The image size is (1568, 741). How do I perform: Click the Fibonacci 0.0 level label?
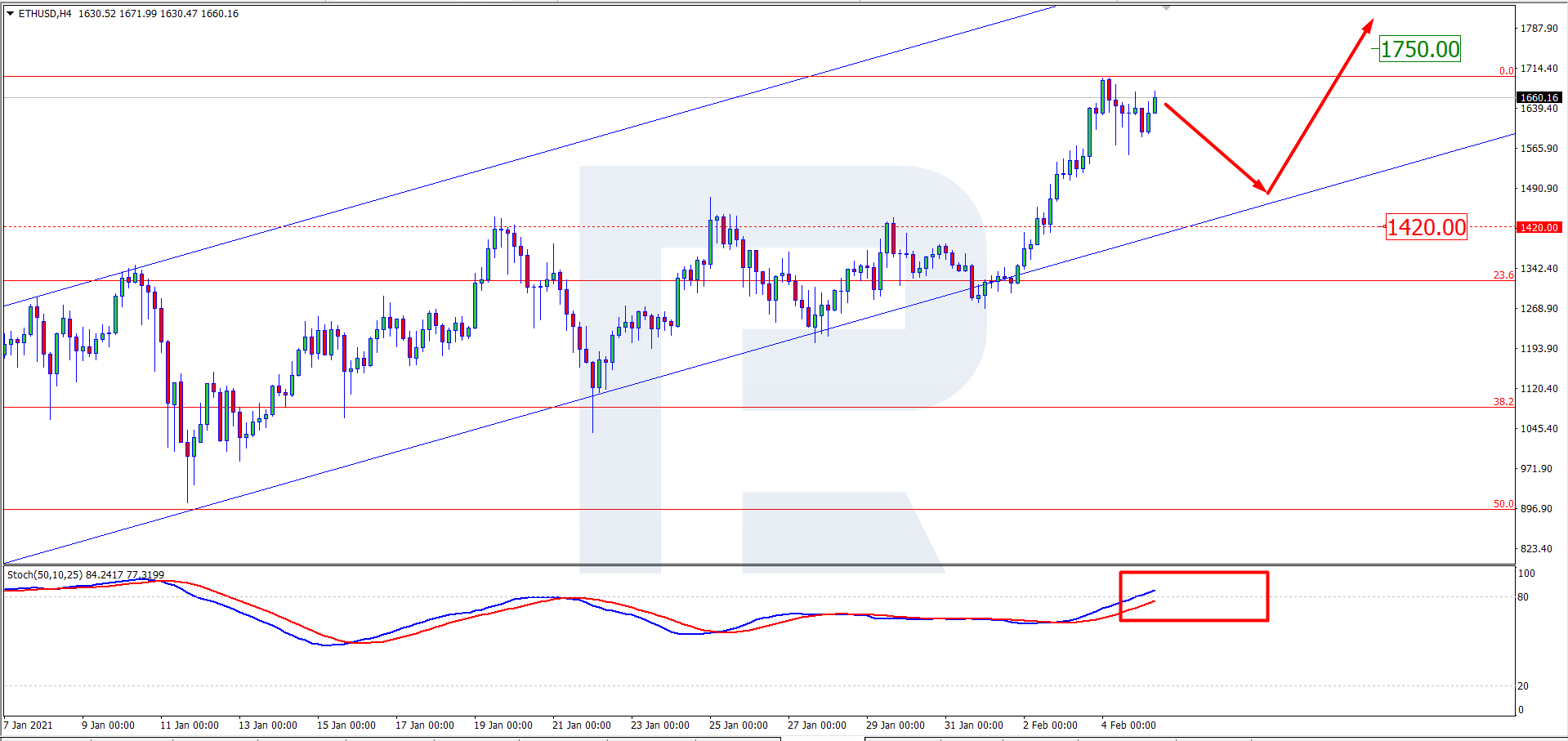point(1506,71)
